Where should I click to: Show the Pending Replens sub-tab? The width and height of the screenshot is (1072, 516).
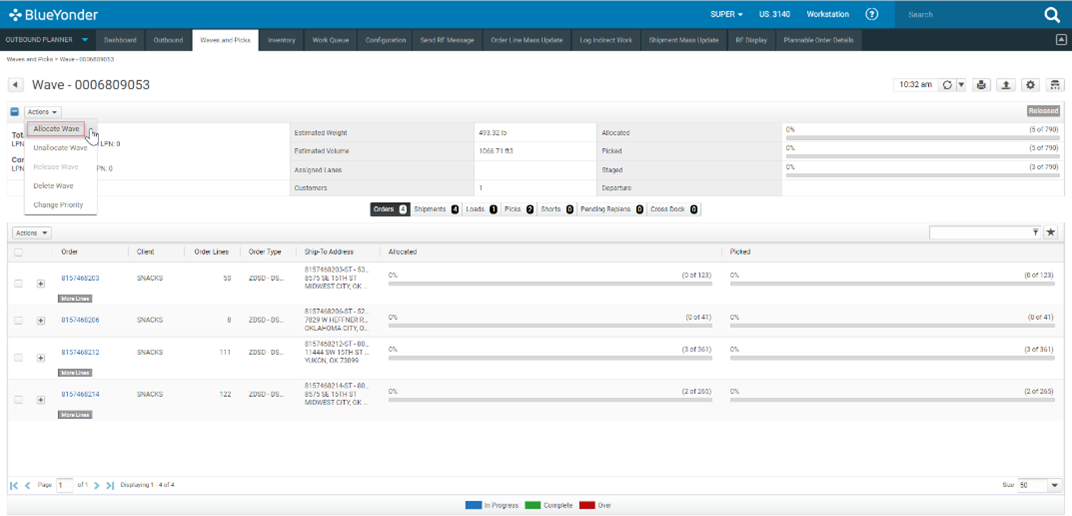pos(612,209)
